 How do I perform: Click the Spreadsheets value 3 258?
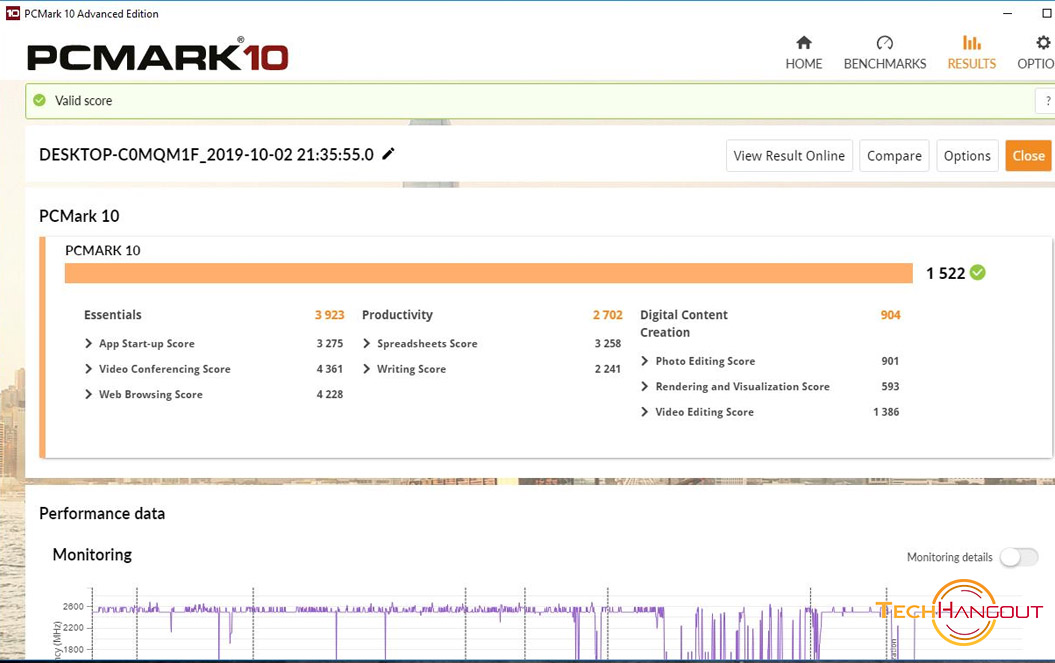click(608, 343)
